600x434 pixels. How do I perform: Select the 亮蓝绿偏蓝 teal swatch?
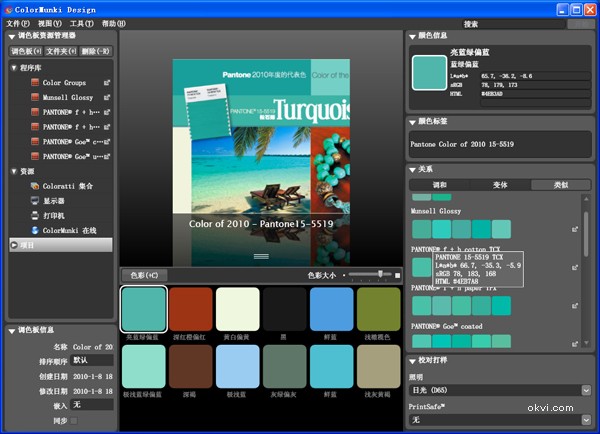coord(143,309)
